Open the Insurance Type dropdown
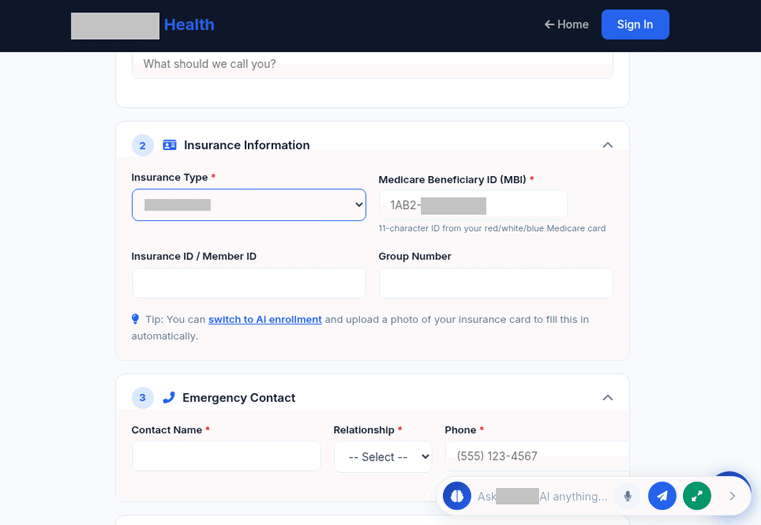 coord(249,205)
